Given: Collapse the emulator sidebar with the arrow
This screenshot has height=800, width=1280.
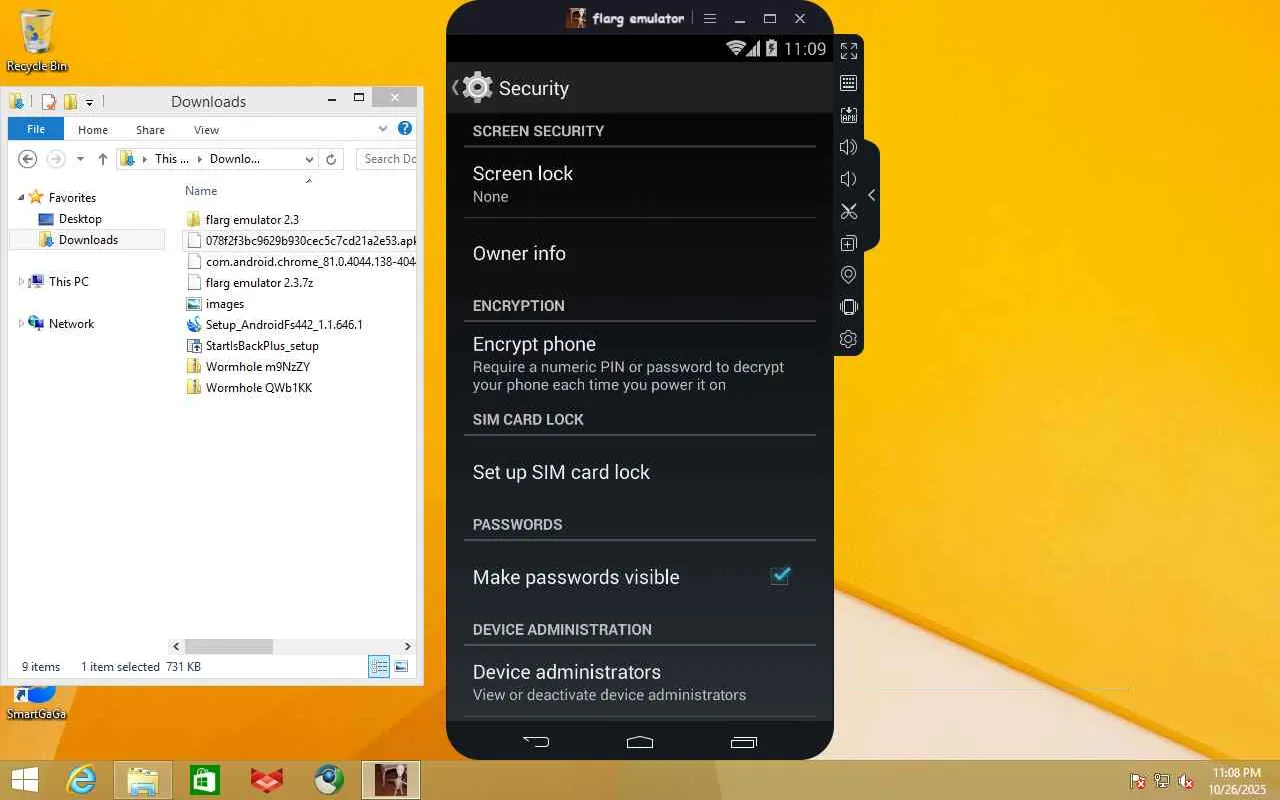Looking at the screenshot, I should point(872,195).
